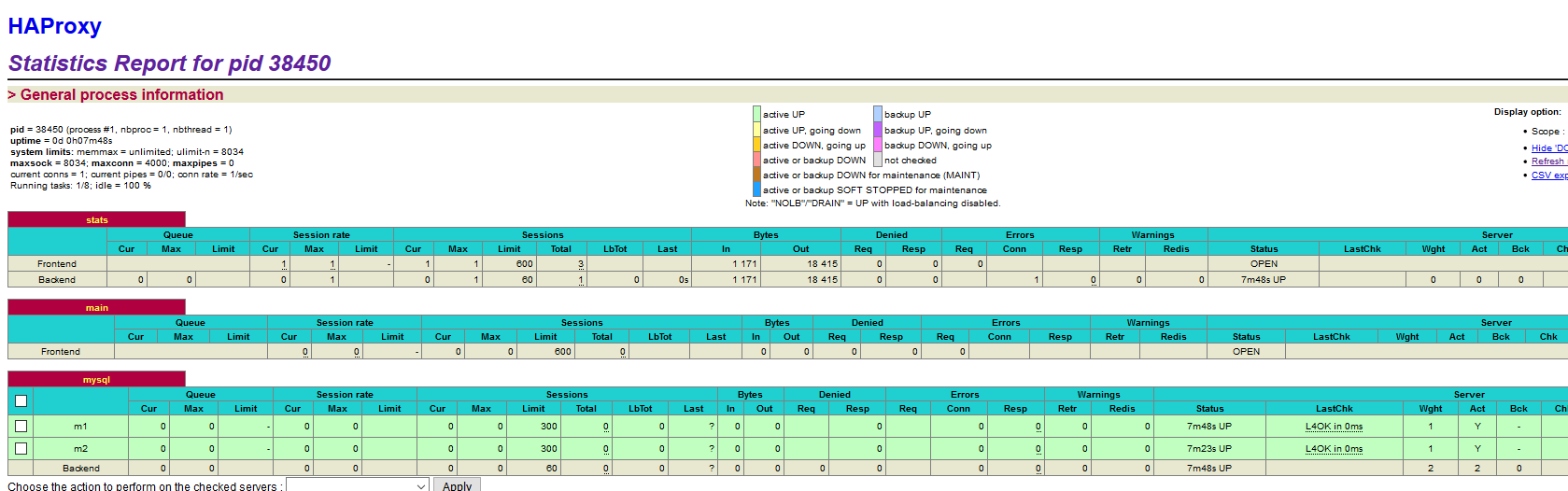Screen dimensions: 1568x491
Task: Click the 60 session limit in mysql Backend
Action: point(551,469)
